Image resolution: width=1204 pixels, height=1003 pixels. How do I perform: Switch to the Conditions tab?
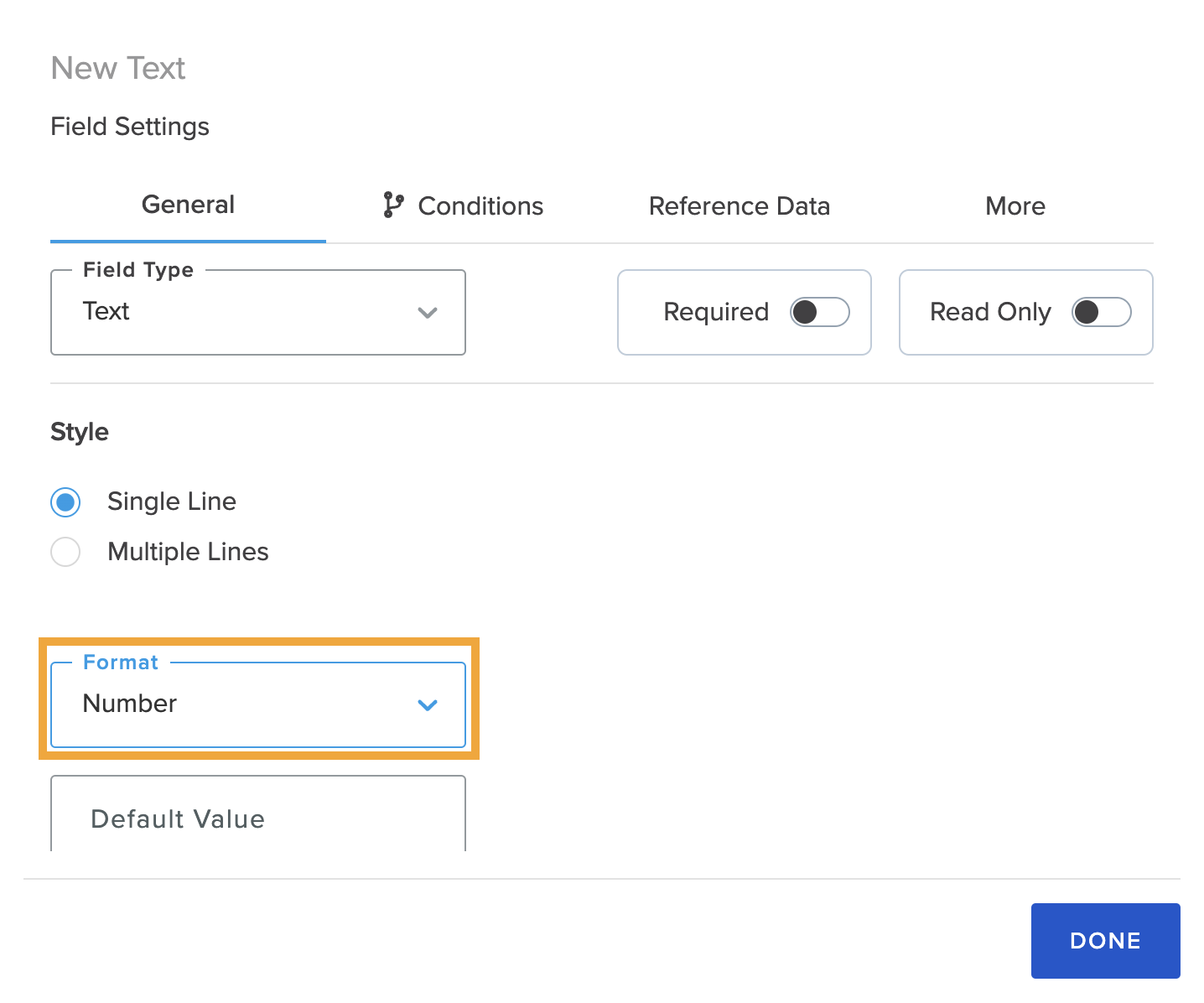point(480,205)
